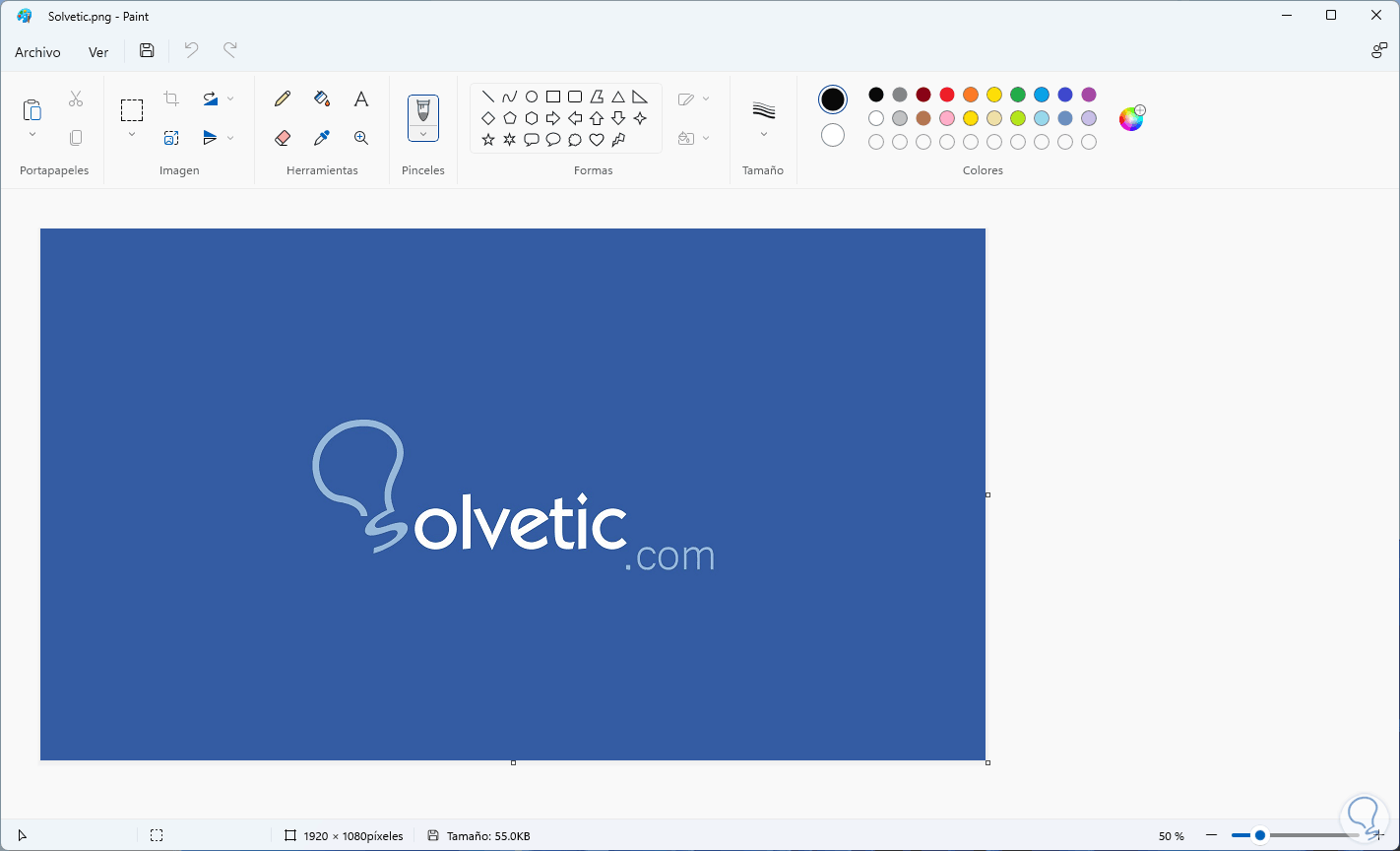This screenshot has width=1400, height=851.
Task: Choose the red color swatch
Action: [x=947, y=95]
